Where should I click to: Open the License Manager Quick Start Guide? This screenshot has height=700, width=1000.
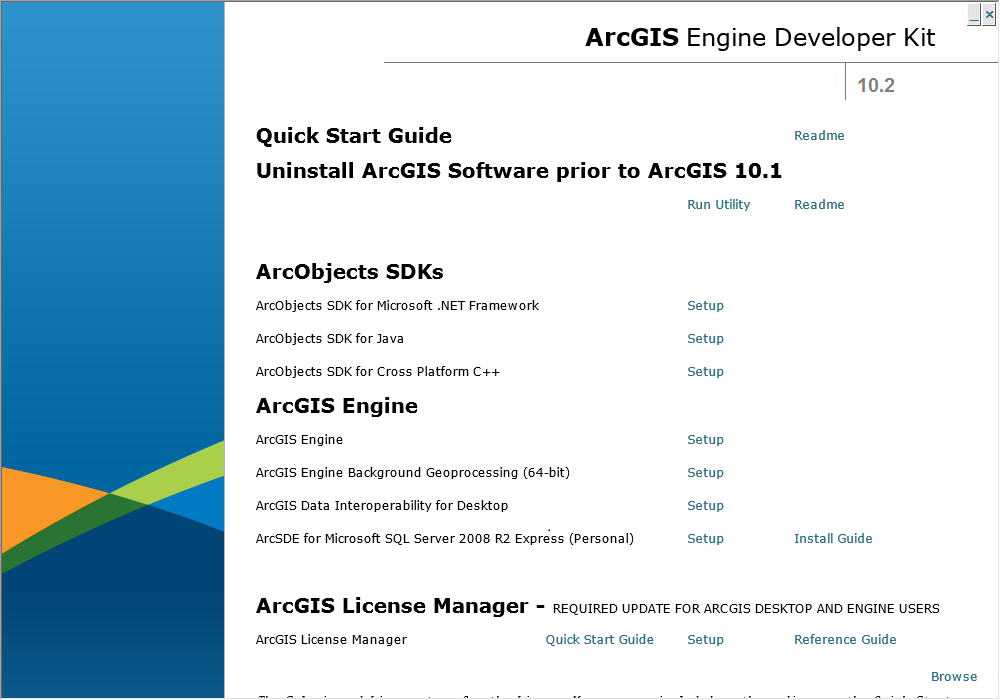click(x=599, y=639)
